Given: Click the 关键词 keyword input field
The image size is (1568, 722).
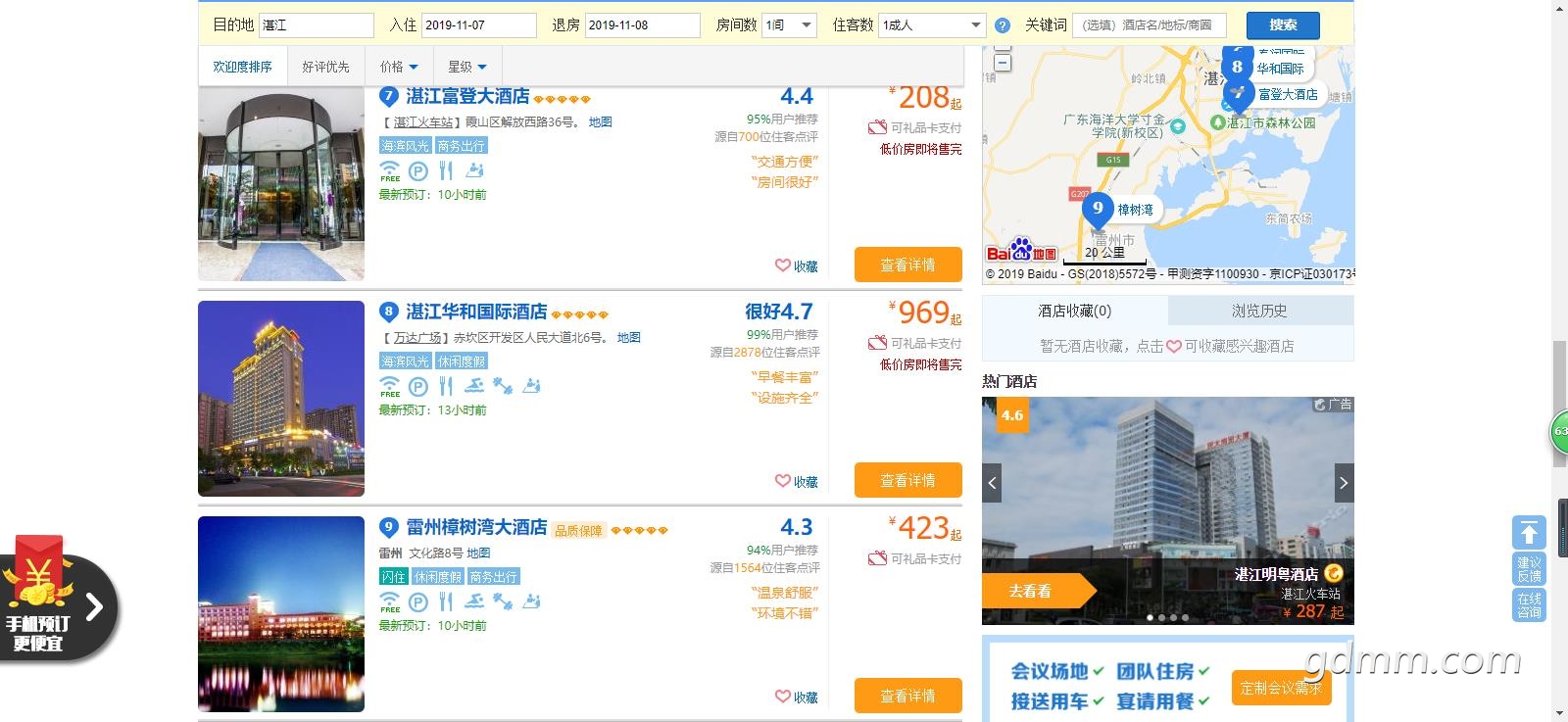Looking at the screenshot, I should (x=1150, y=25).
